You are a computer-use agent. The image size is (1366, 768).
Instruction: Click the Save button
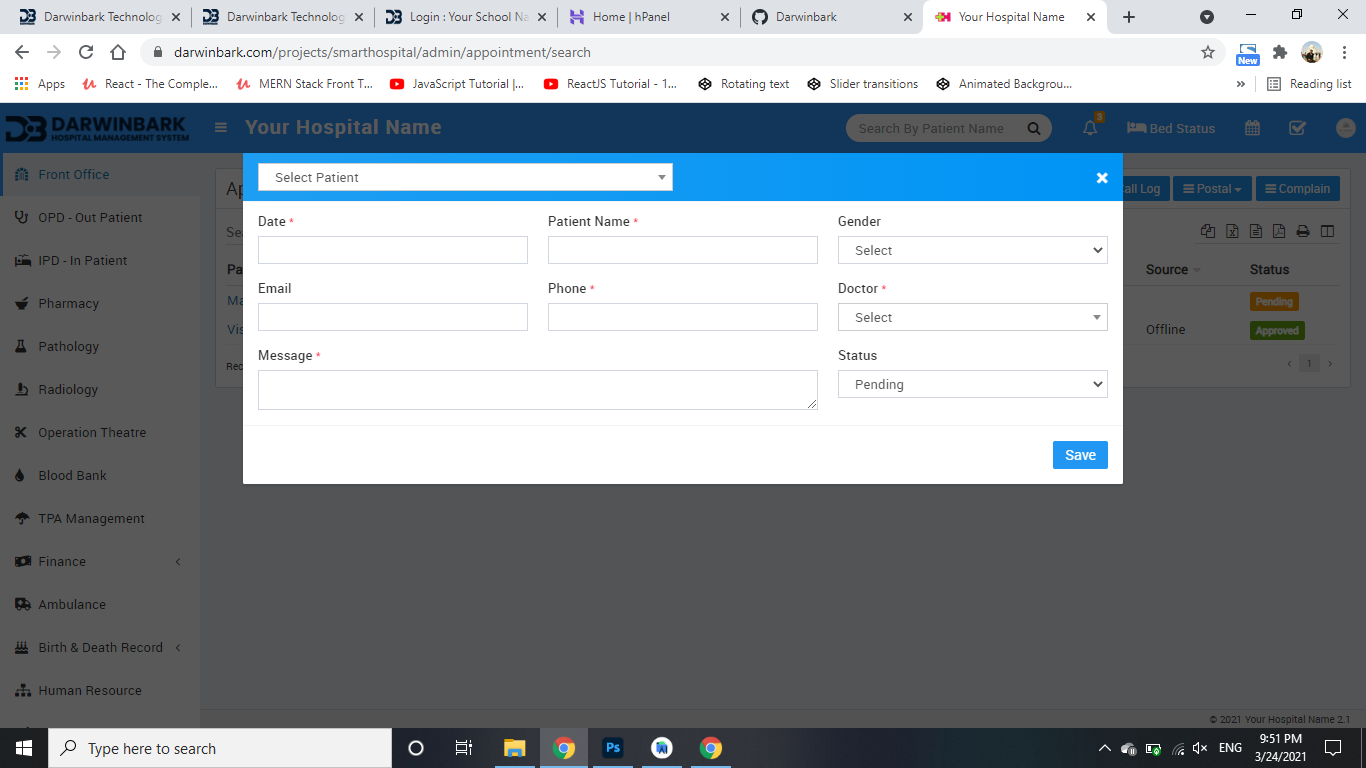(1080, 455)
